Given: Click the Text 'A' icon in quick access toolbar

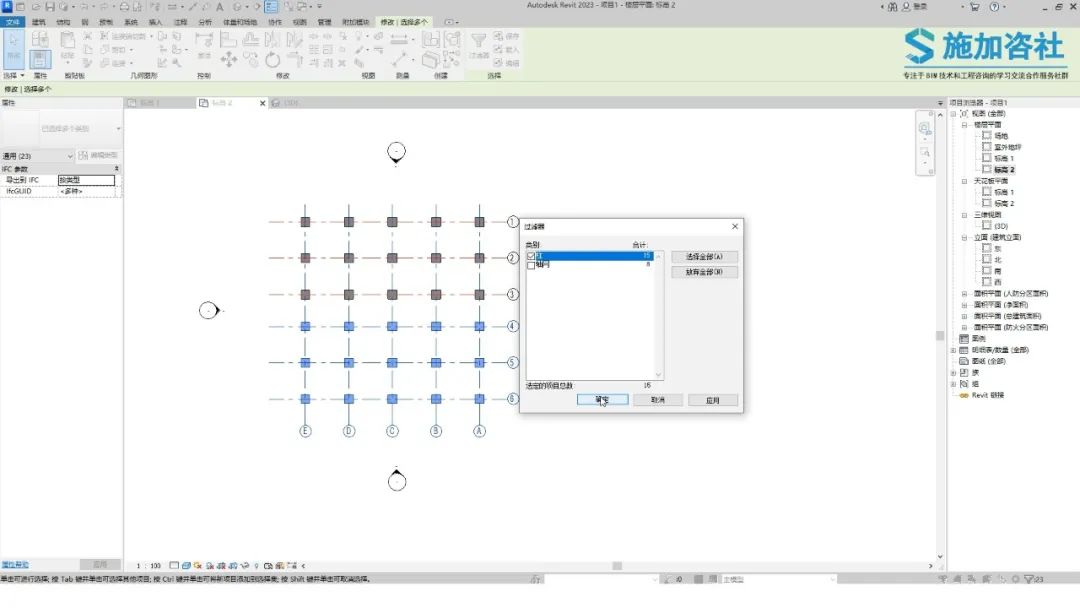Looking at the screenshot, I should click(220, 7).
